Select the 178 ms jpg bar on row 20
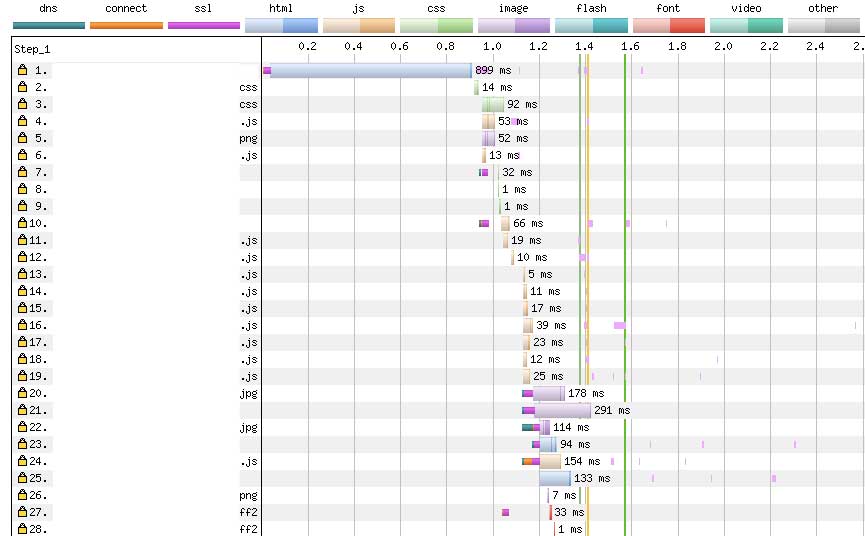This screenshot has width=865, height=536. pyautogui.click(x=548, y=394)
